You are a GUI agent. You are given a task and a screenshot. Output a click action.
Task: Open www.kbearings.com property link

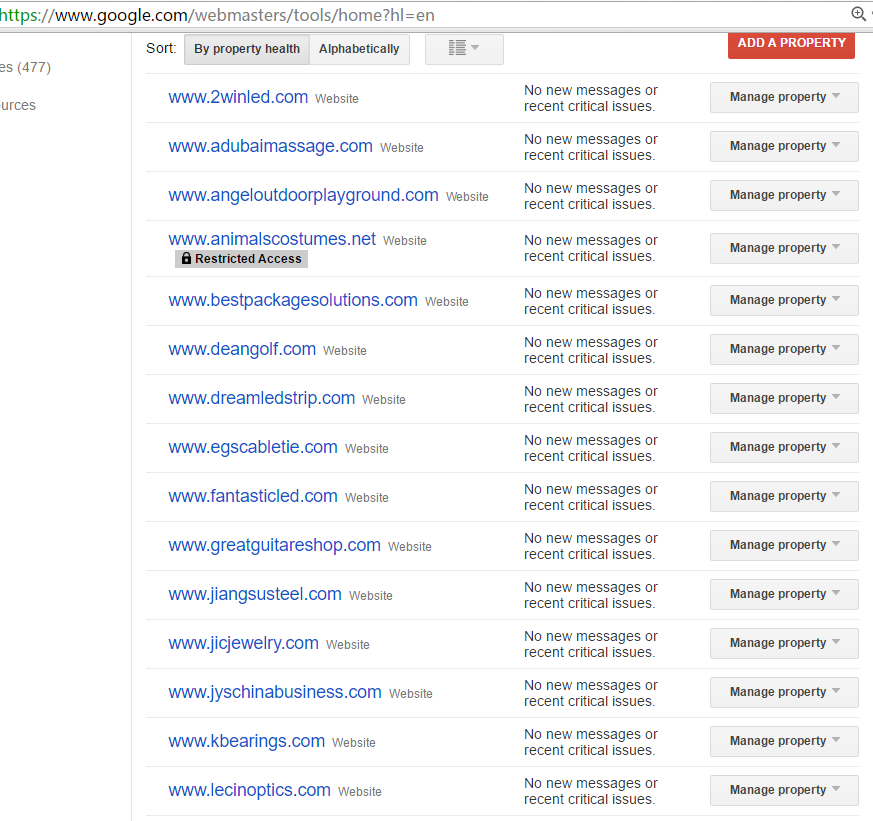247,741
